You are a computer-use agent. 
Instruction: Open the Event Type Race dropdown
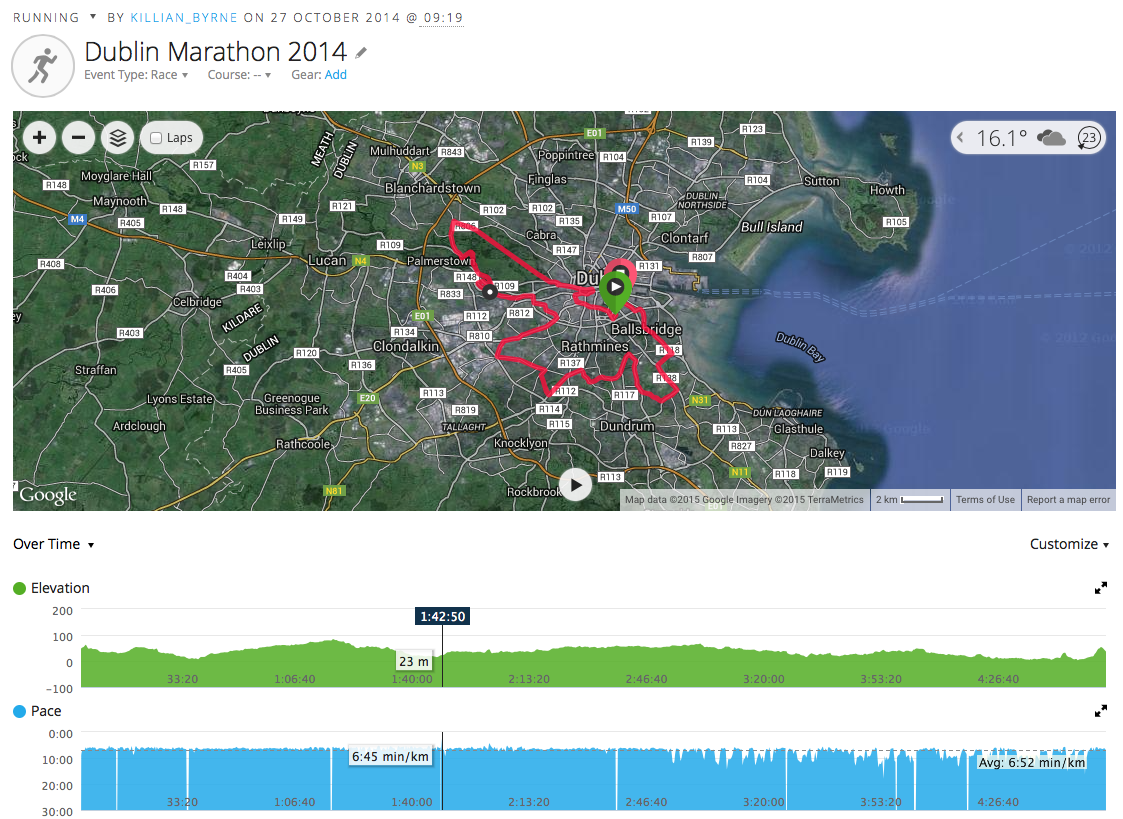(136, 75)
